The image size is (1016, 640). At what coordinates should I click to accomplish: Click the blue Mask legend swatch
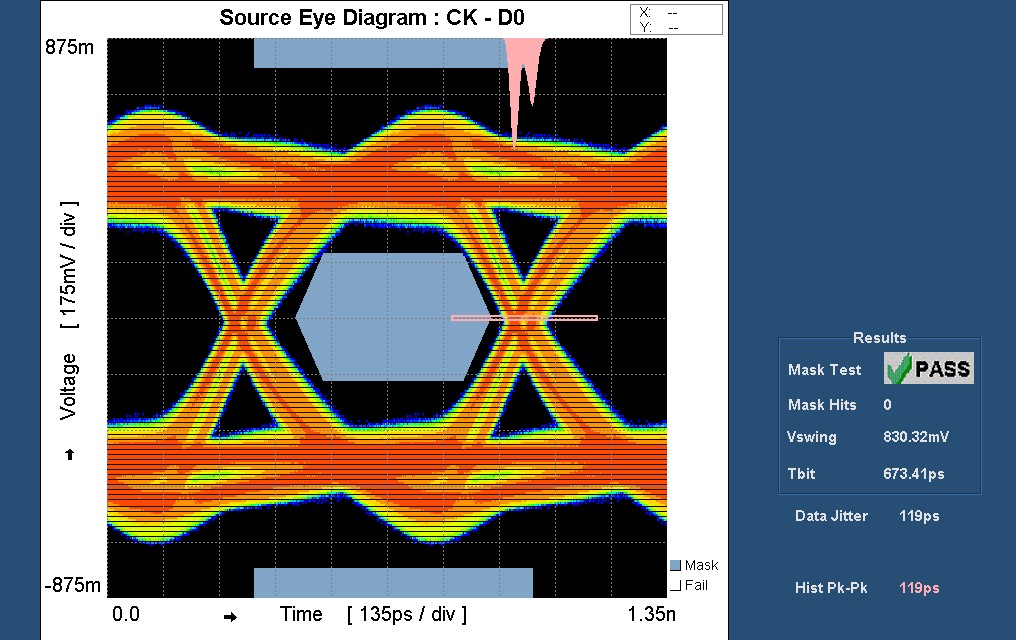[675, 566]
